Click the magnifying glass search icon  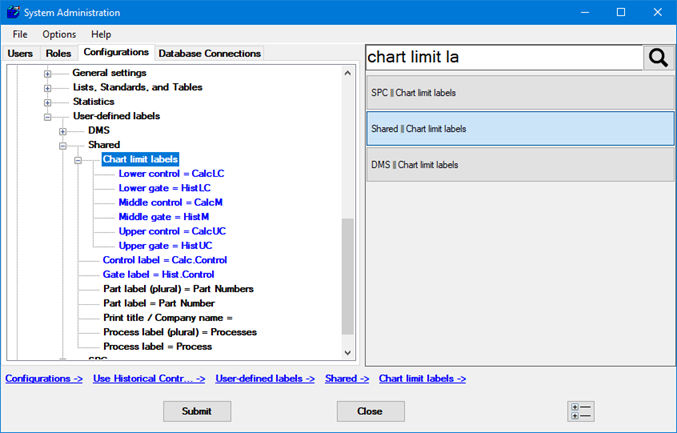(x=657, y=58)
